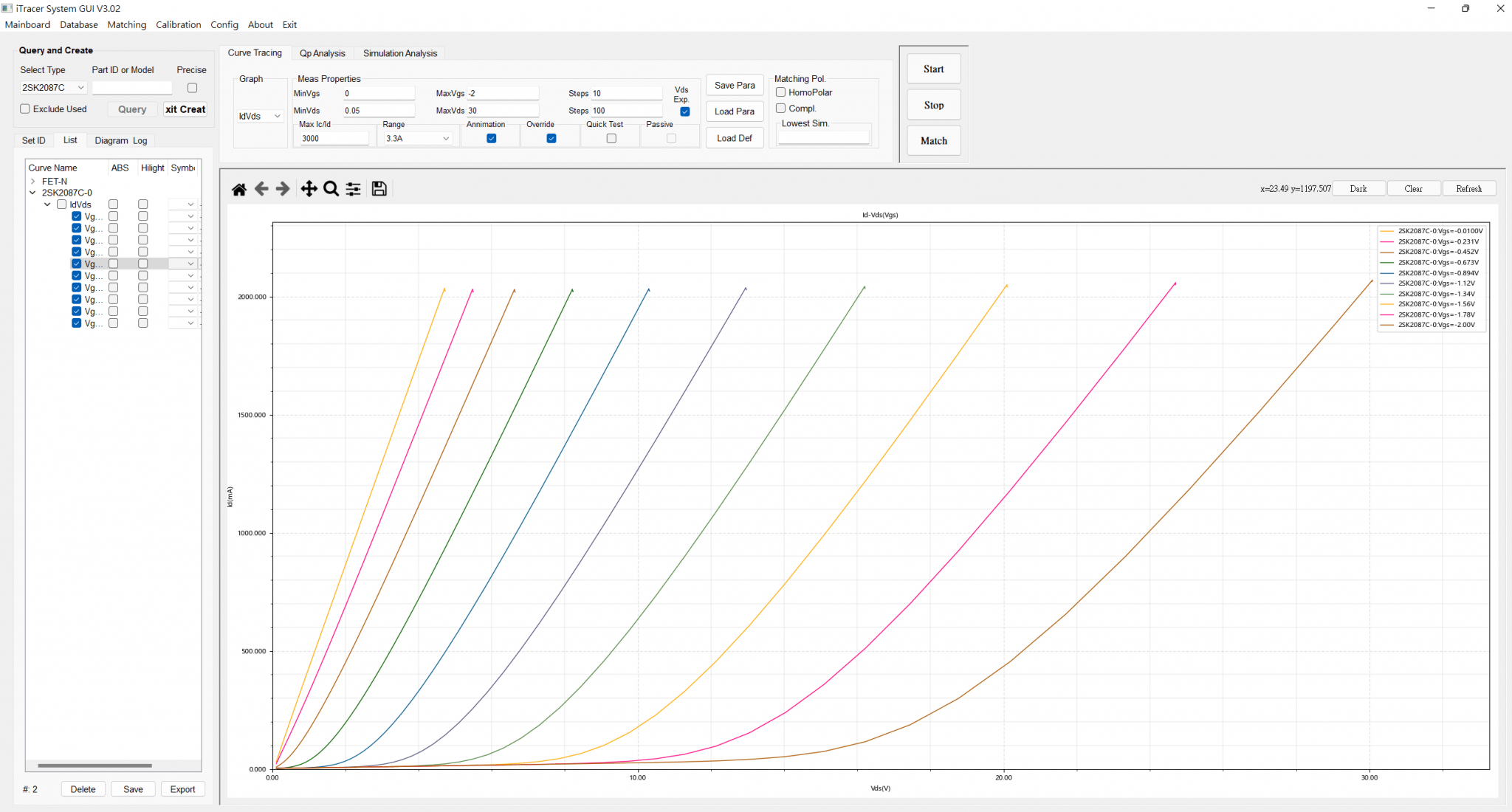
Task: Click the Export button
Action: (x=182, y=789)
